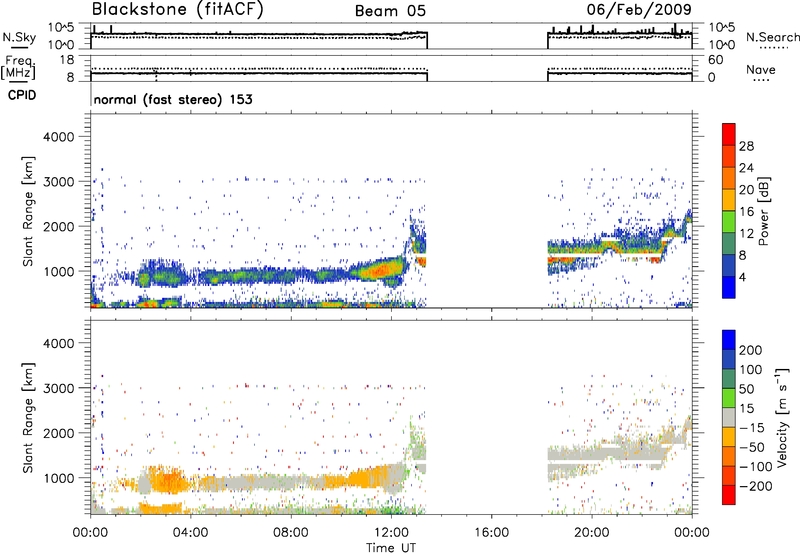800x554 pixels.
Task: Click the '04:00' time tick label
Action: point(190,533)
